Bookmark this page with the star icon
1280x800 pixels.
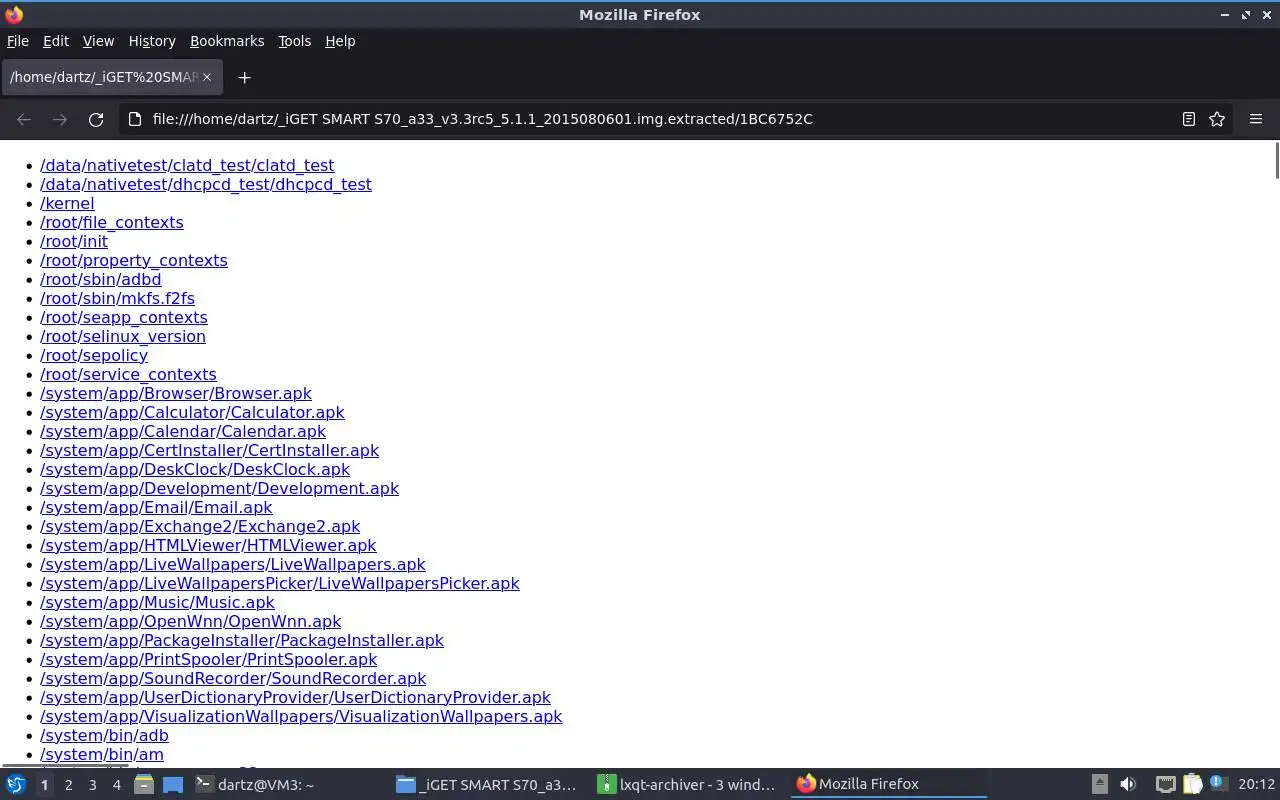tap(1217, 119)
